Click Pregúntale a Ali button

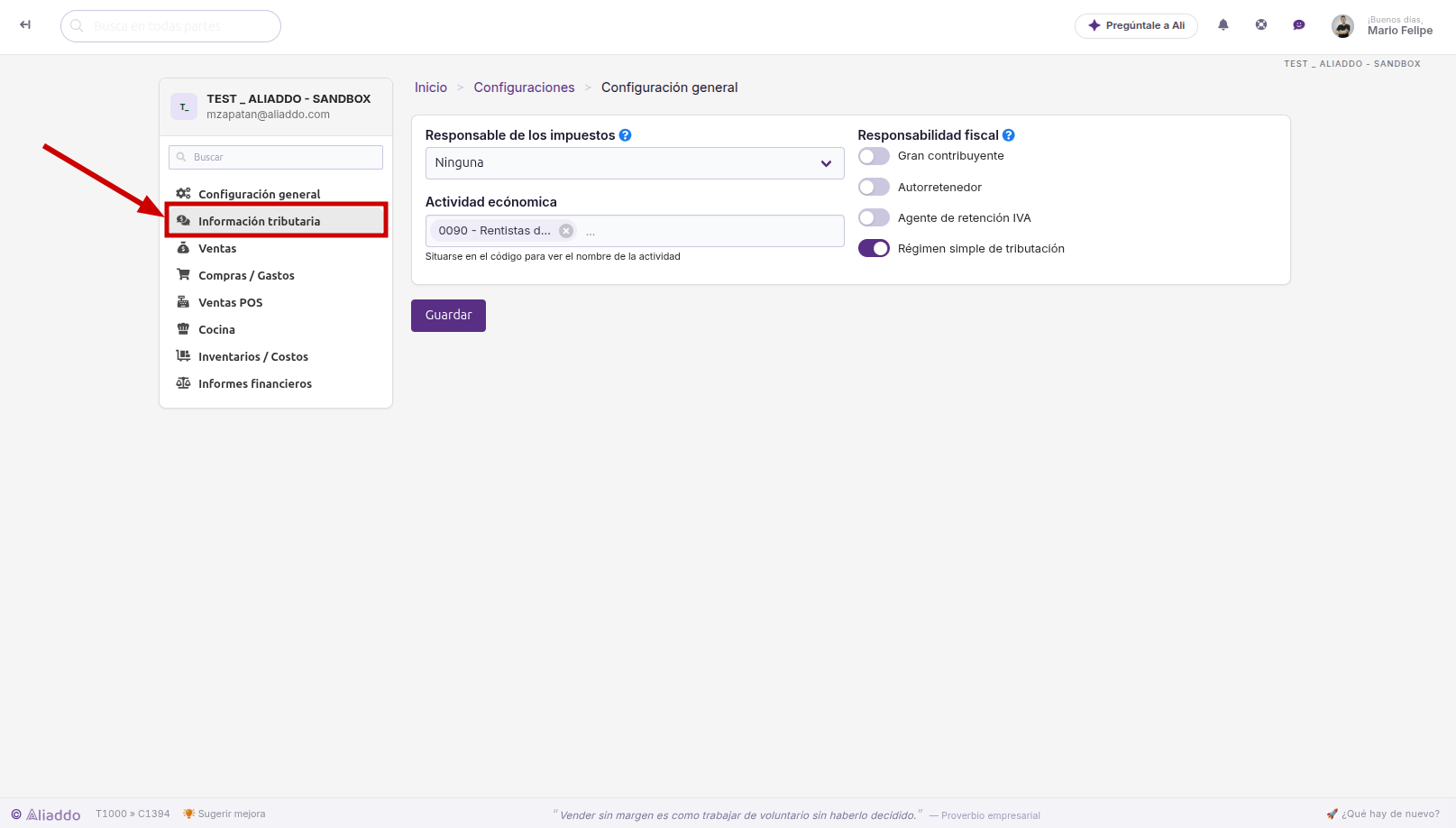click(x=1136, y=26)
